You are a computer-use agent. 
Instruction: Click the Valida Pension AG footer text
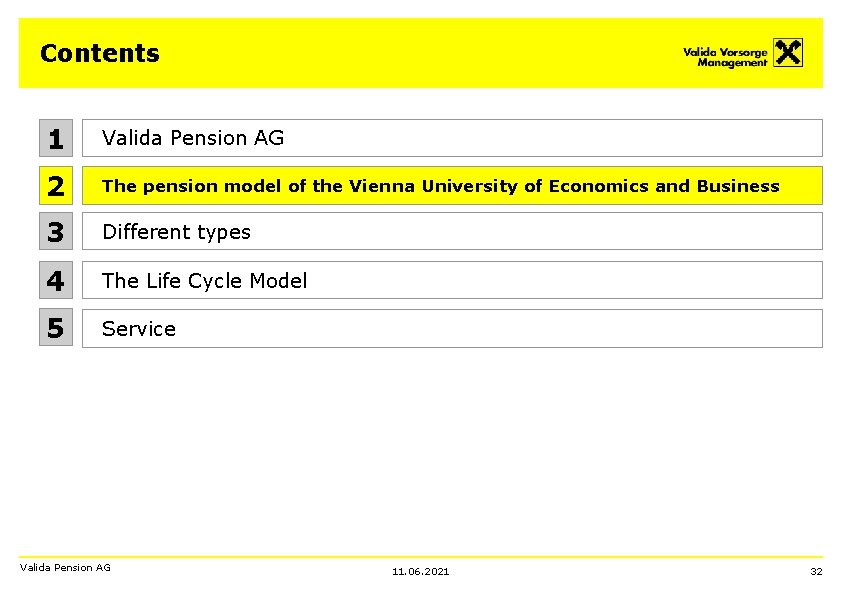pyautogui.click(x=65, y=567)
